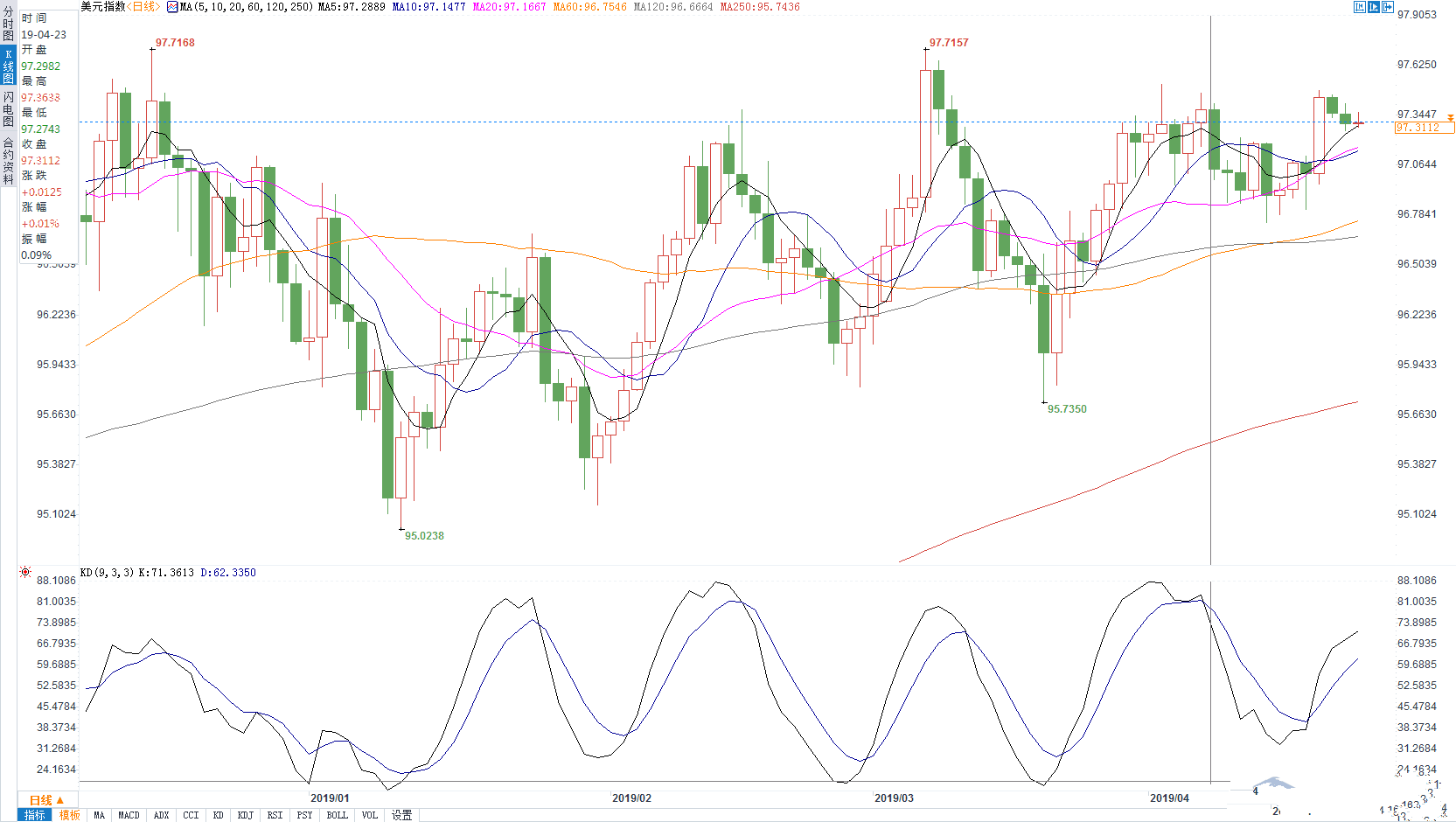Click the MA20:97.1667 legend value
This screenshot has width=1456, height=822.
click(509, 7)
